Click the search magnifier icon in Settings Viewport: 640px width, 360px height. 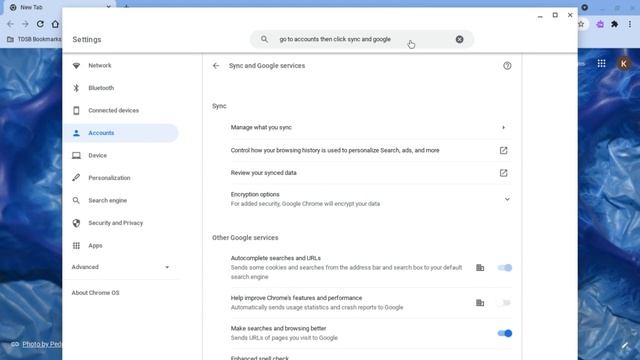click(x=264, y=39)
